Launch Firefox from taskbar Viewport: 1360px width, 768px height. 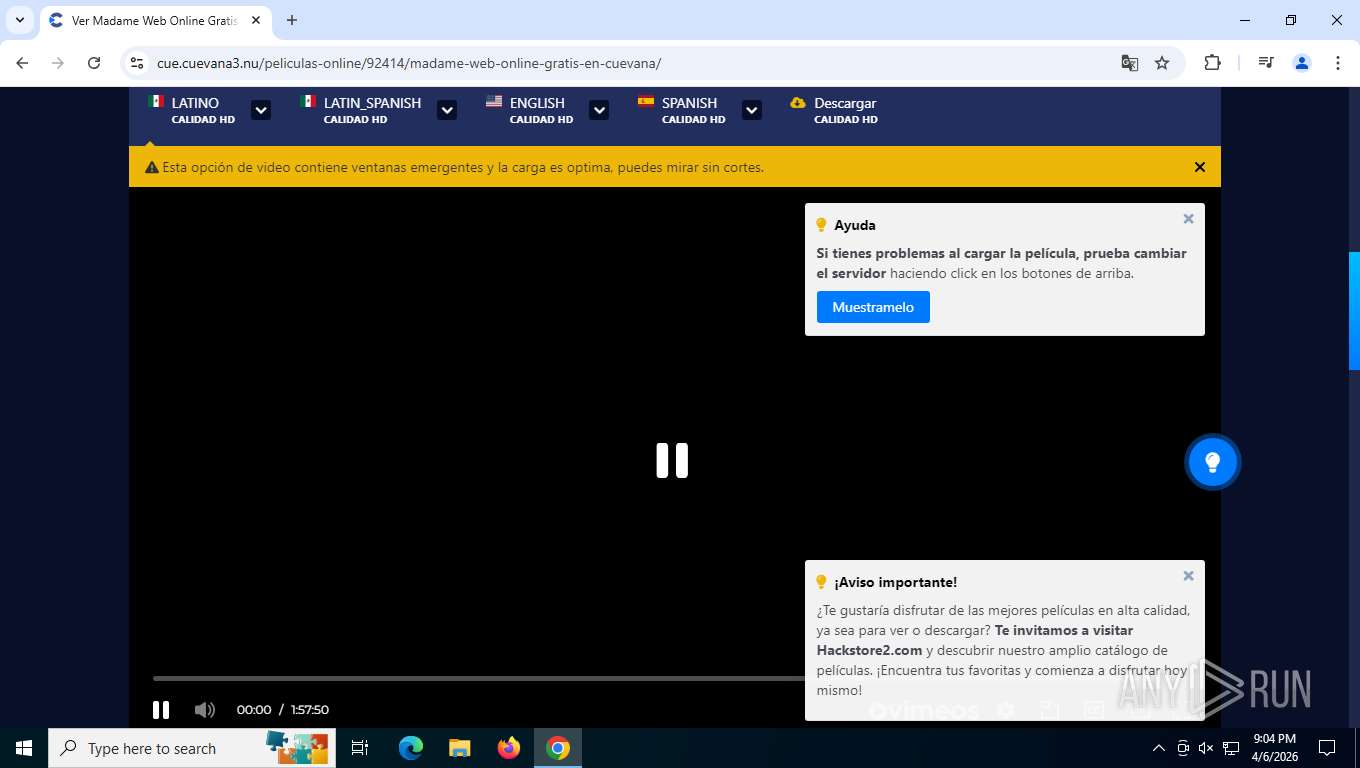coord(509,748)
